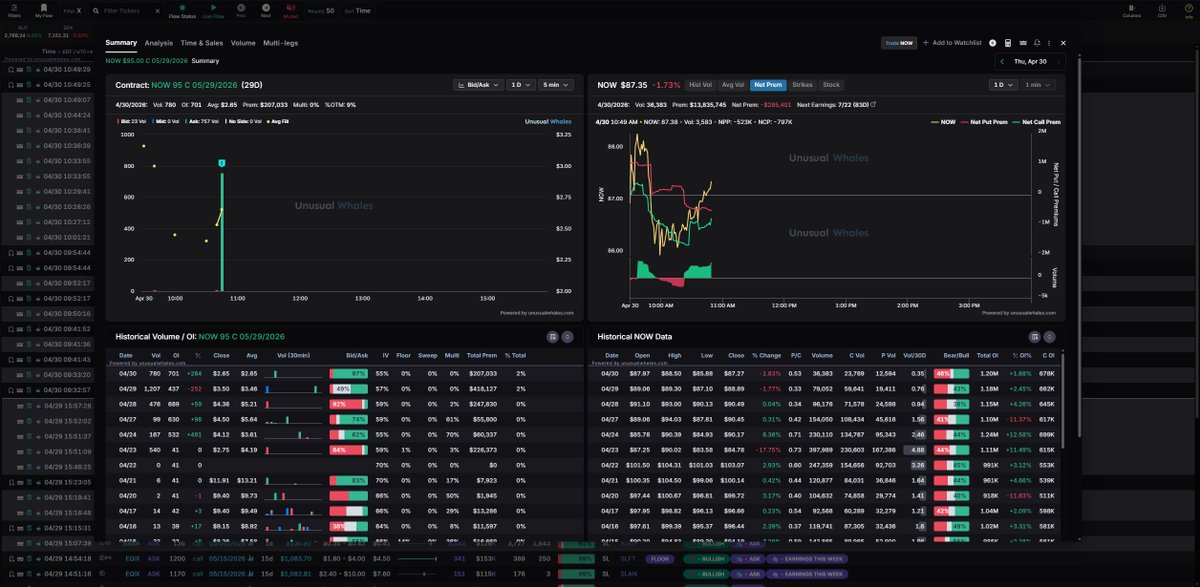1200x587 pixels.
Task: Toggle the Strikes chart option
Action: pyautogui.click(x=803, y=85)
